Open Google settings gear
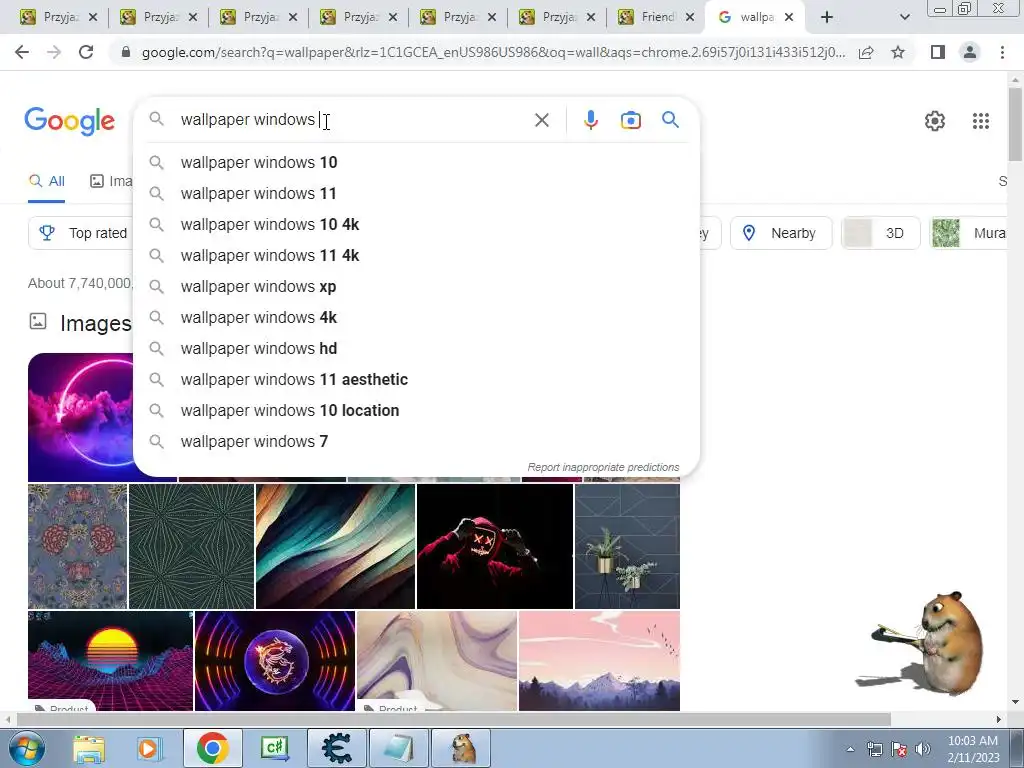 point(935,121)
